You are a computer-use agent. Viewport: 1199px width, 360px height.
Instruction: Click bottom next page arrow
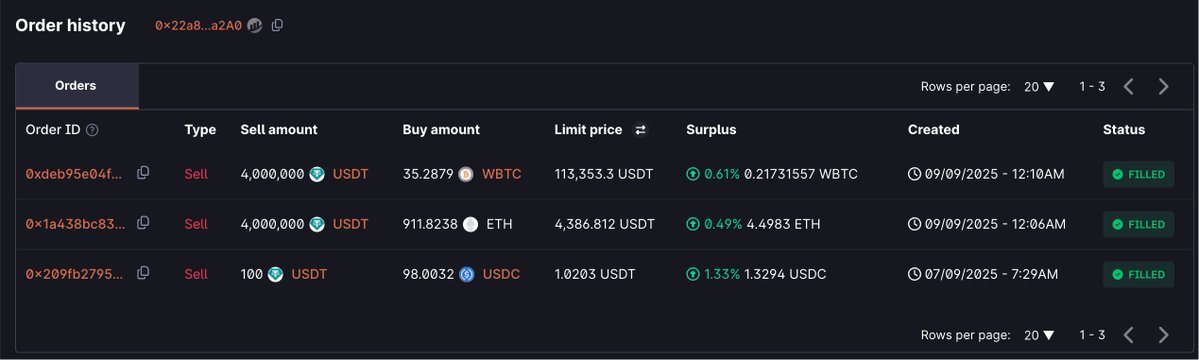click(x=1163, y=335)
